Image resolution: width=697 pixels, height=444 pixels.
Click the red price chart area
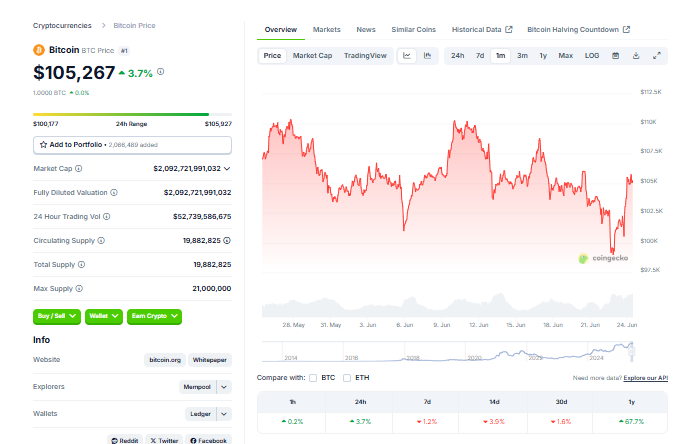447,196
